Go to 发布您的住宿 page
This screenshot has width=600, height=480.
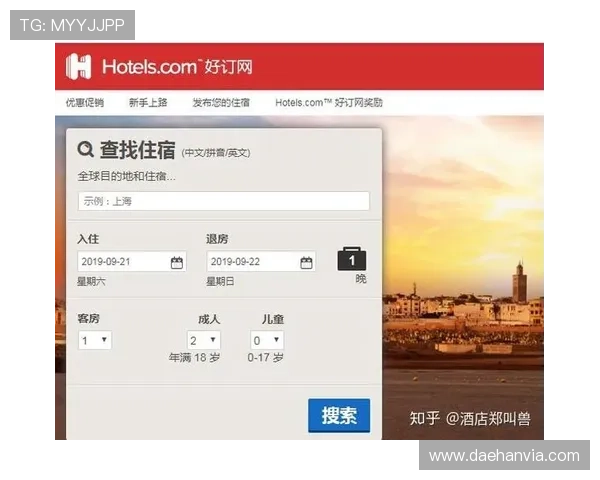221,103
